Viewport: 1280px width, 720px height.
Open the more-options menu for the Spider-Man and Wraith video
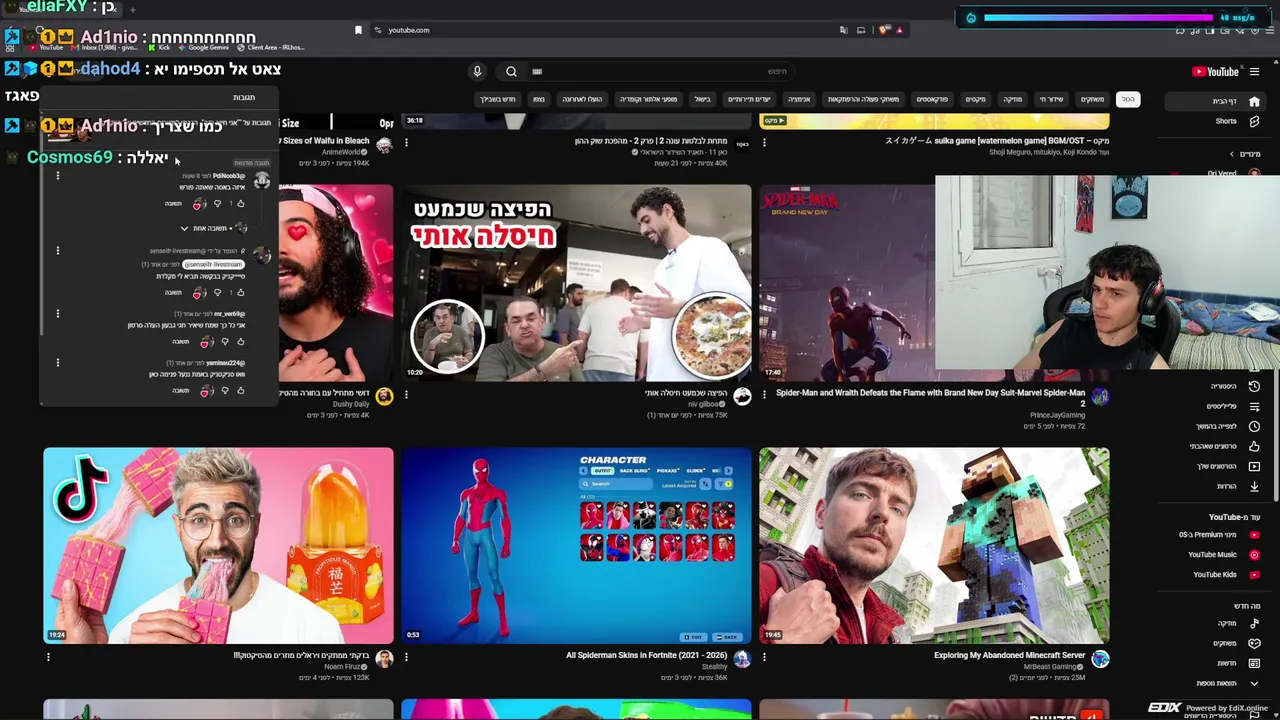(764, 394)
